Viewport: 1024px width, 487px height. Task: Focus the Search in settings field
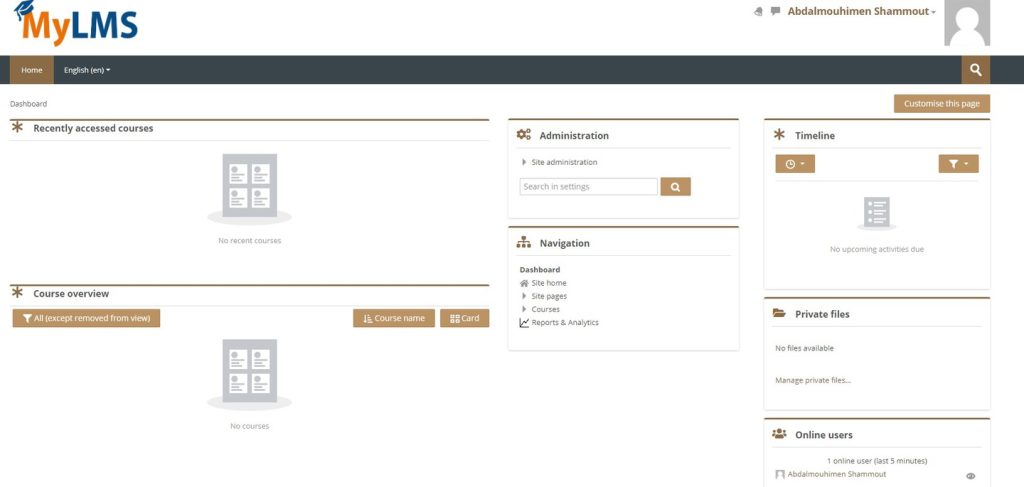(x=588, y=187)
